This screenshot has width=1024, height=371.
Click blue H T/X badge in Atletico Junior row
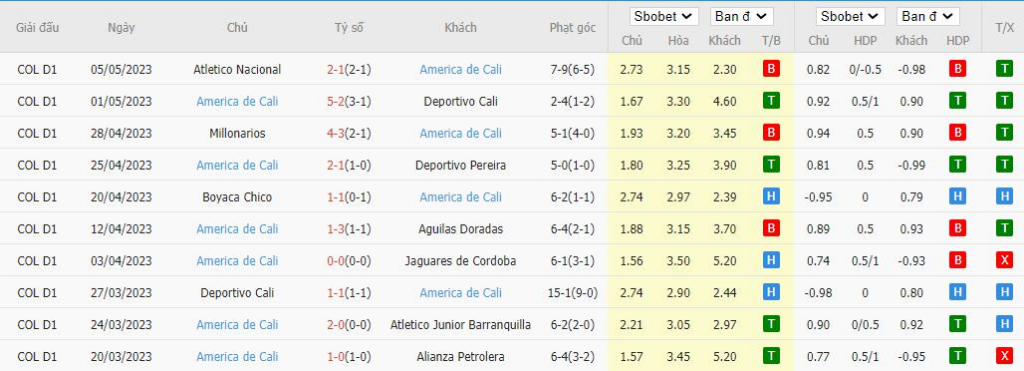point(1004,324)
